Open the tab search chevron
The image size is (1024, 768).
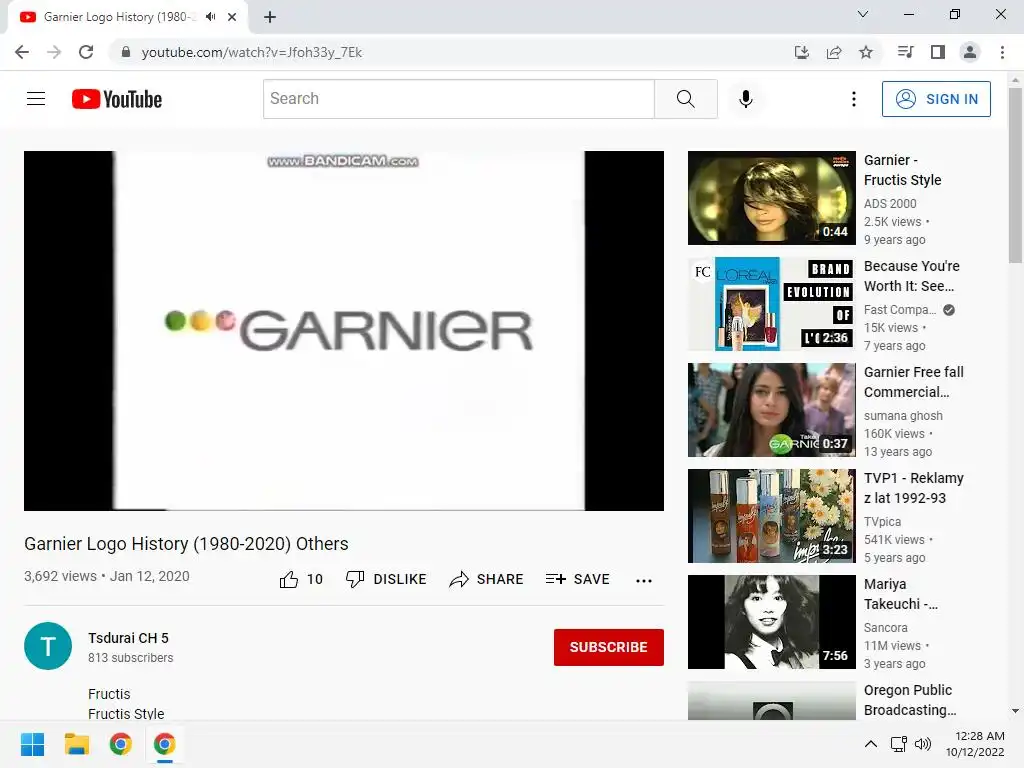pyautogui.click(x=863, y=14)
